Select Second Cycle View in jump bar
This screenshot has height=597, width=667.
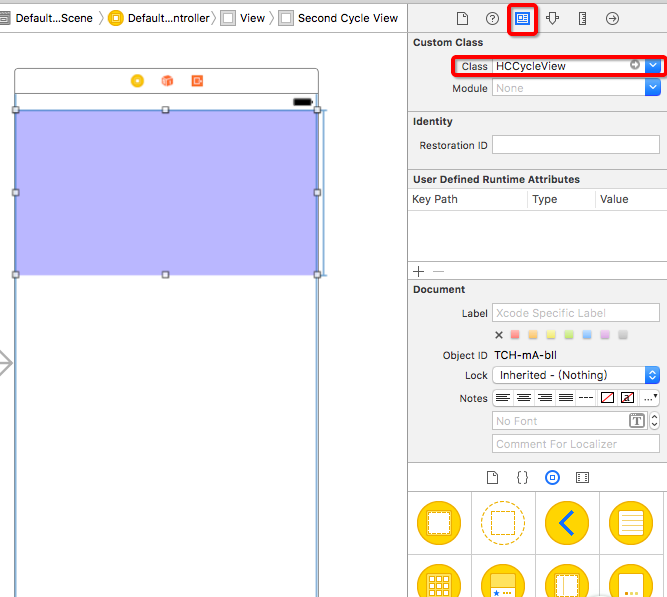tap(346, 18)
